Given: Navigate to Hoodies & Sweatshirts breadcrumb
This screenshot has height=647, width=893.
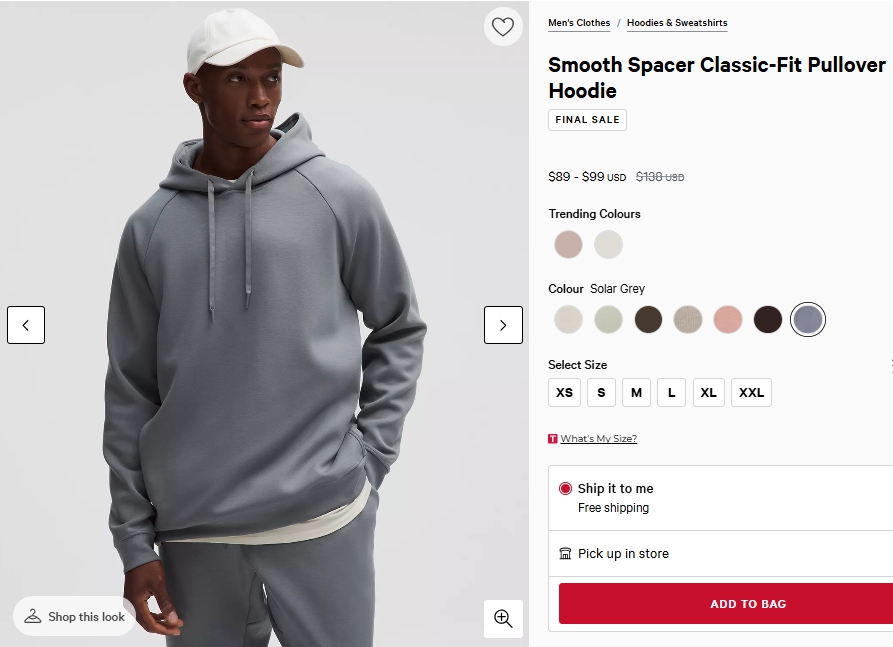Looking at the screenshot, I should coord(677,23).
